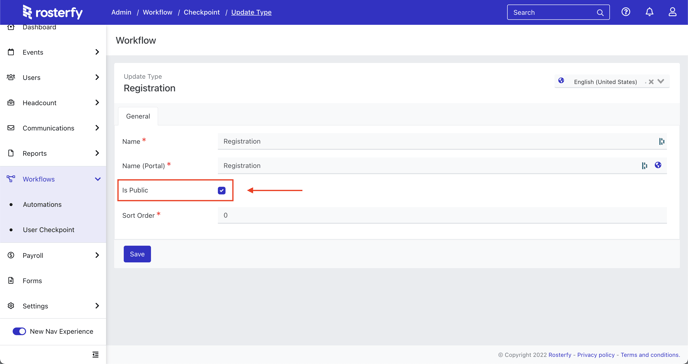
Task: Click merge-field icon in Name (Portal) field
Action: (644, 165)
